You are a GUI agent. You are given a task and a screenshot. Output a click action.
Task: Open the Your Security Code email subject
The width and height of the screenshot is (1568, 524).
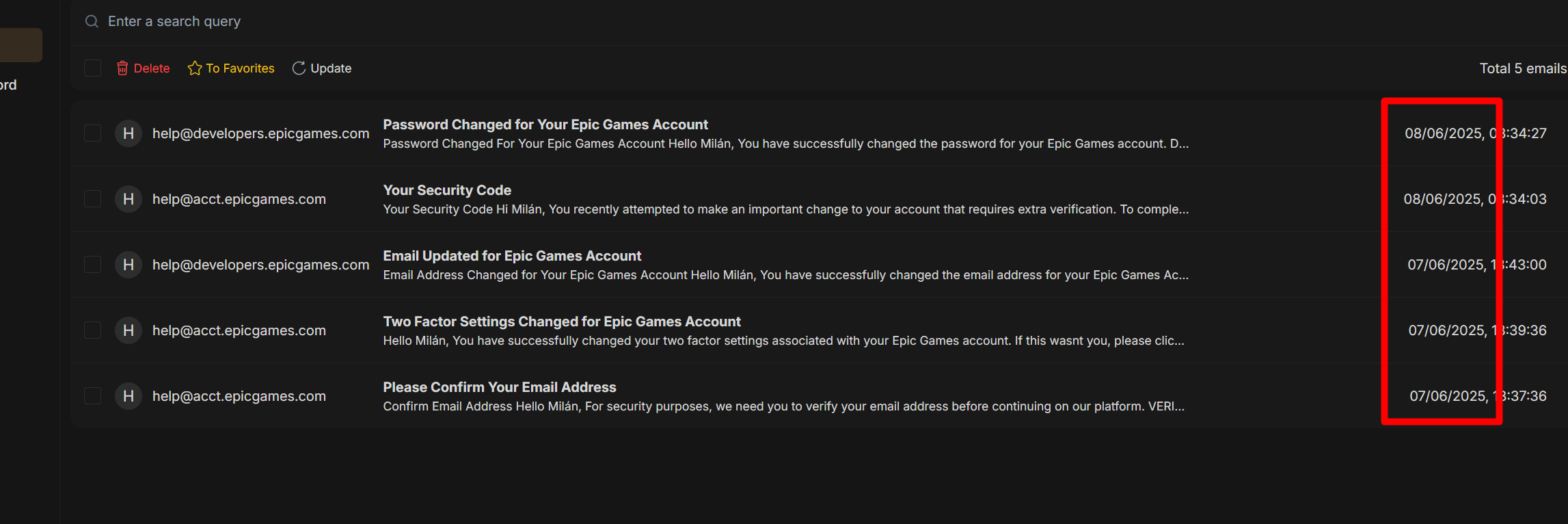pos(447,190)
